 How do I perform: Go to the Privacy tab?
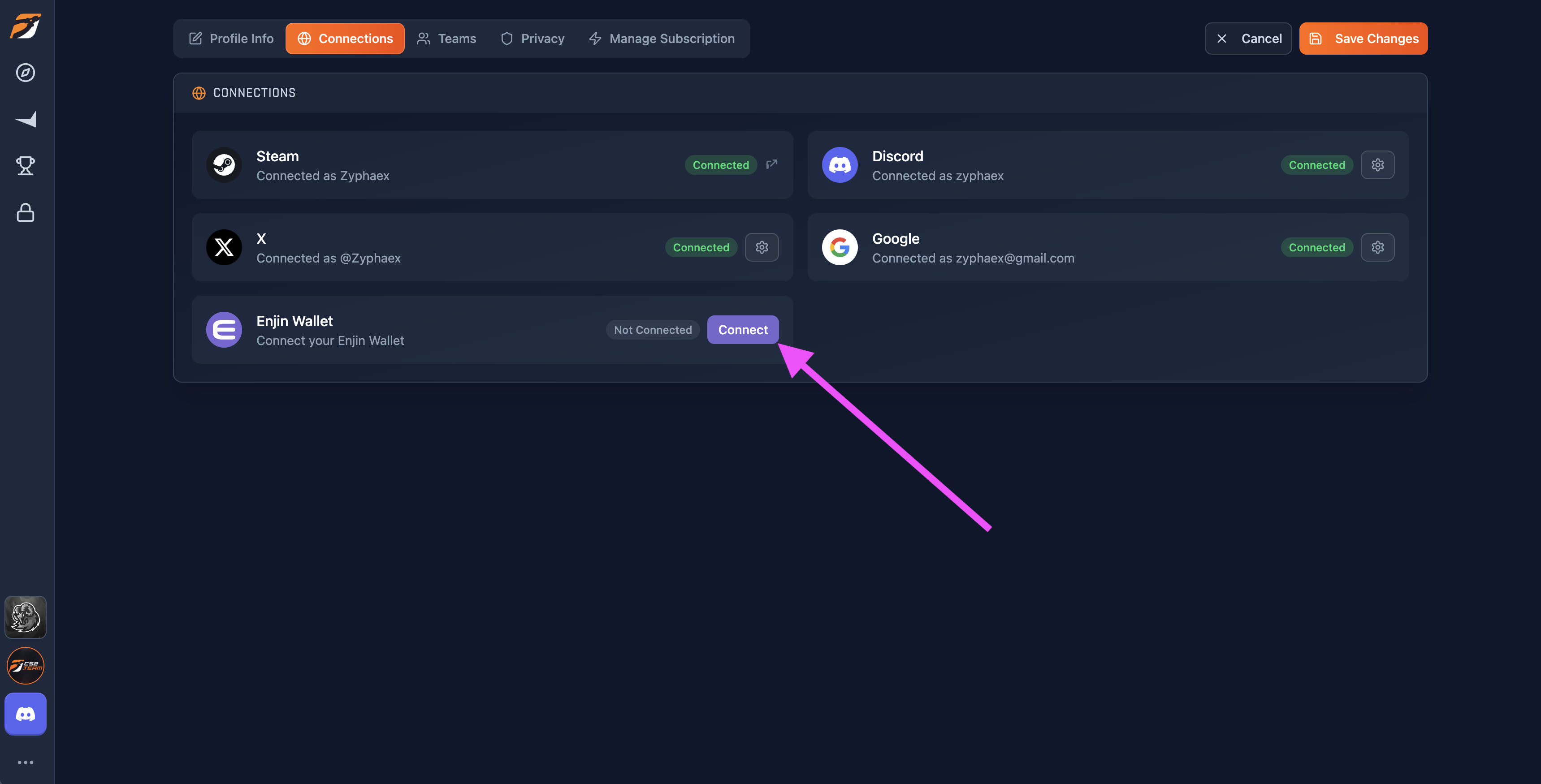[x=532, y=39]
